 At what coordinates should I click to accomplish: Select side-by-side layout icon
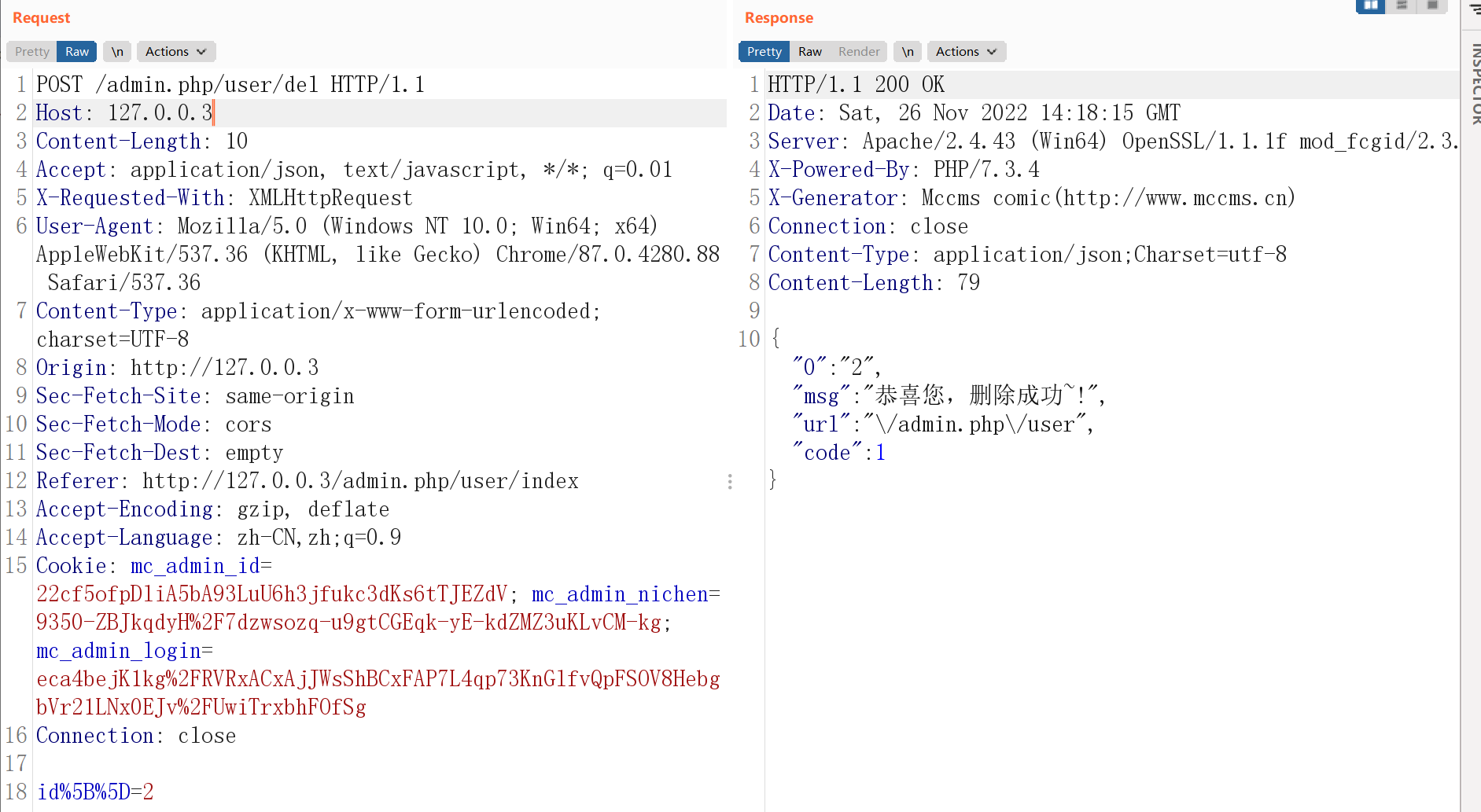click(x=1371, y=6)
